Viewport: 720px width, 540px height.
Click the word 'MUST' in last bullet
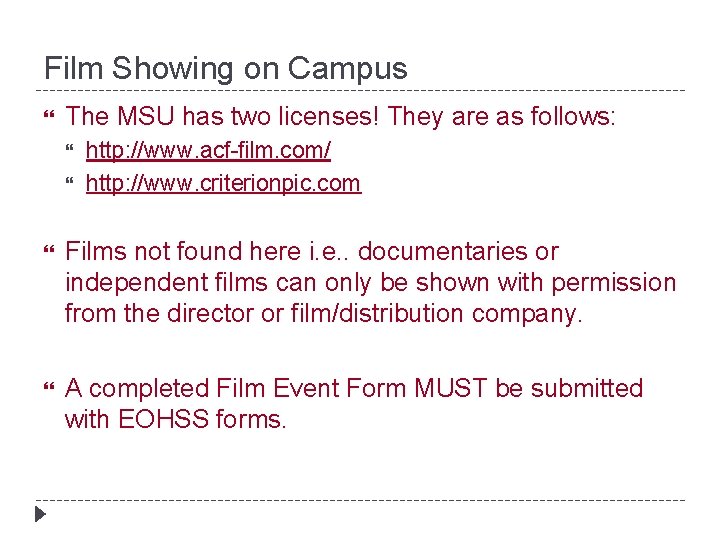pos(450,388)
